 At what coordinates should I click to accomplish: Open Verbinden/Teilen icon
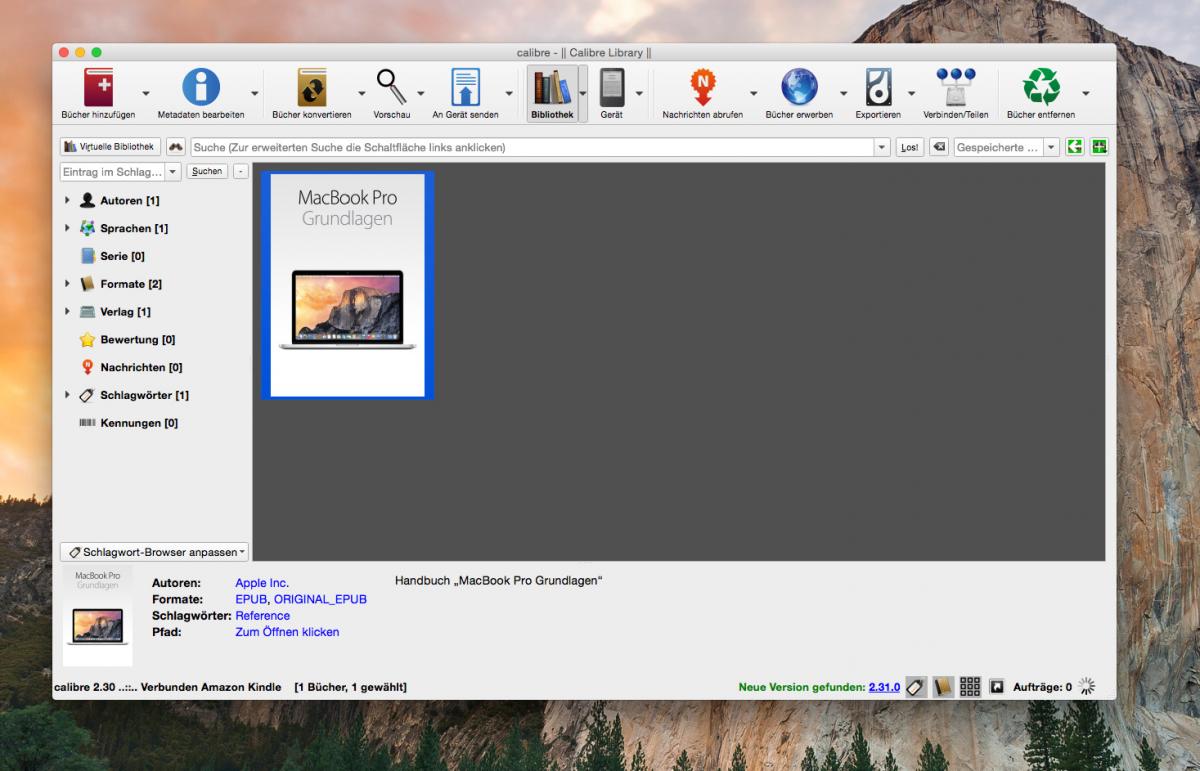click(956, 88)
